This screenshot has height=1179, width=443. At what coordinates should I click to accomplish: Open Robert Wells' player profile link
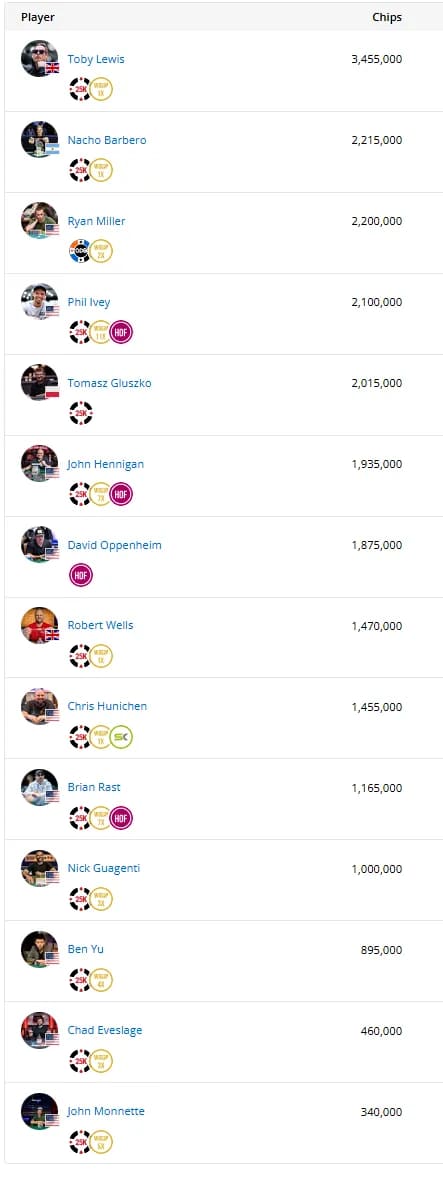[x=100, y=625]
